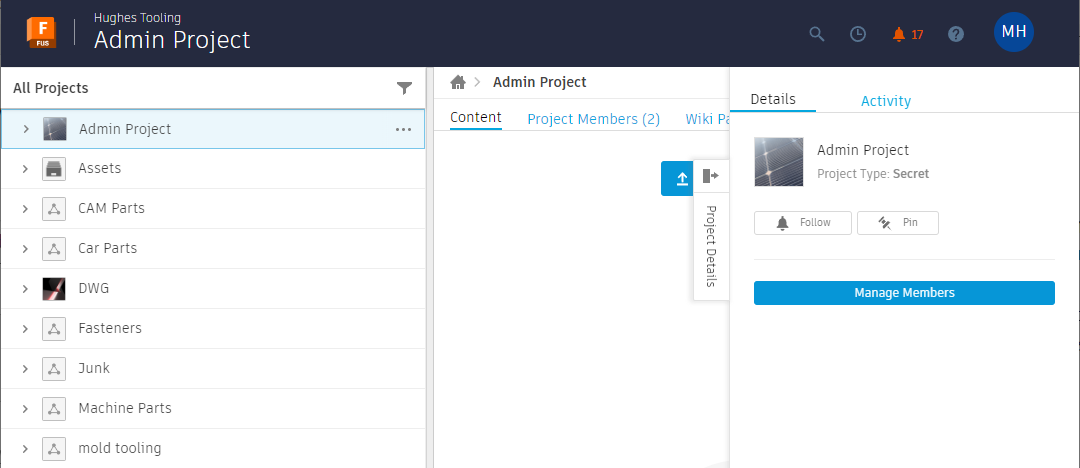The width and height of the screenshot is (1080, 468).
Task: Click Admin Project thumbnail in list
Action: 54,129
